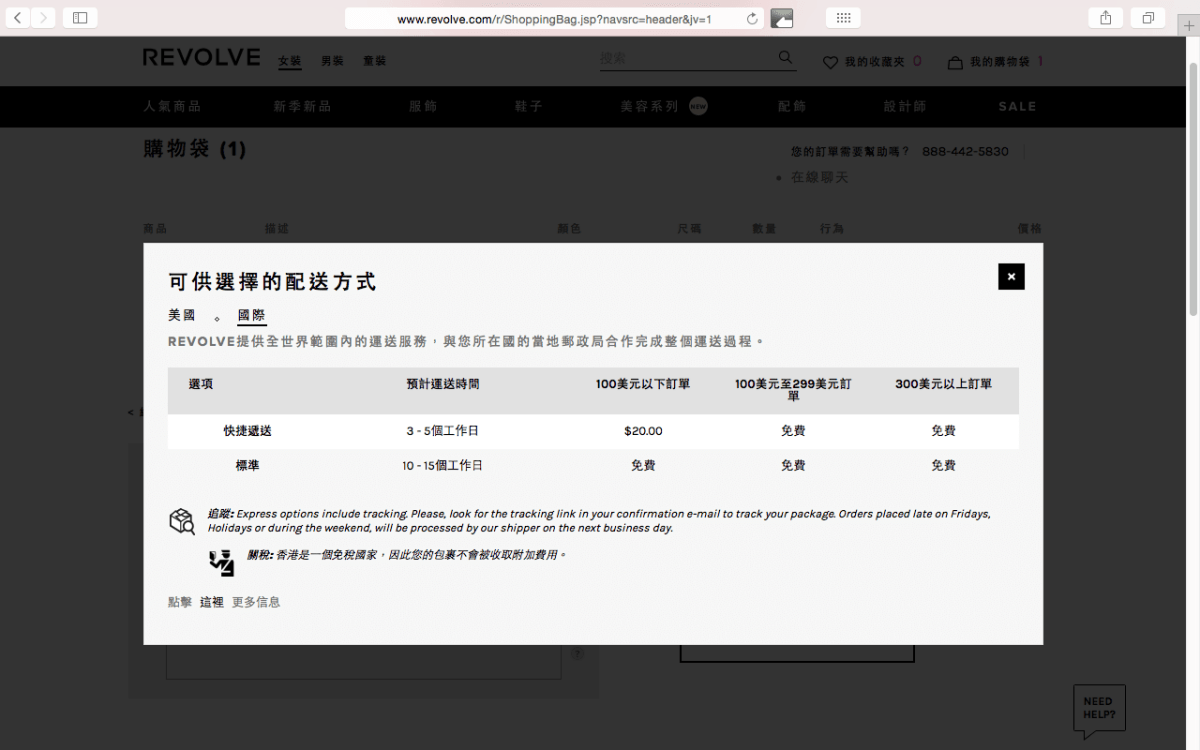Click the REVOLVE logo
1200x750 pixels.
coord(201,58)
